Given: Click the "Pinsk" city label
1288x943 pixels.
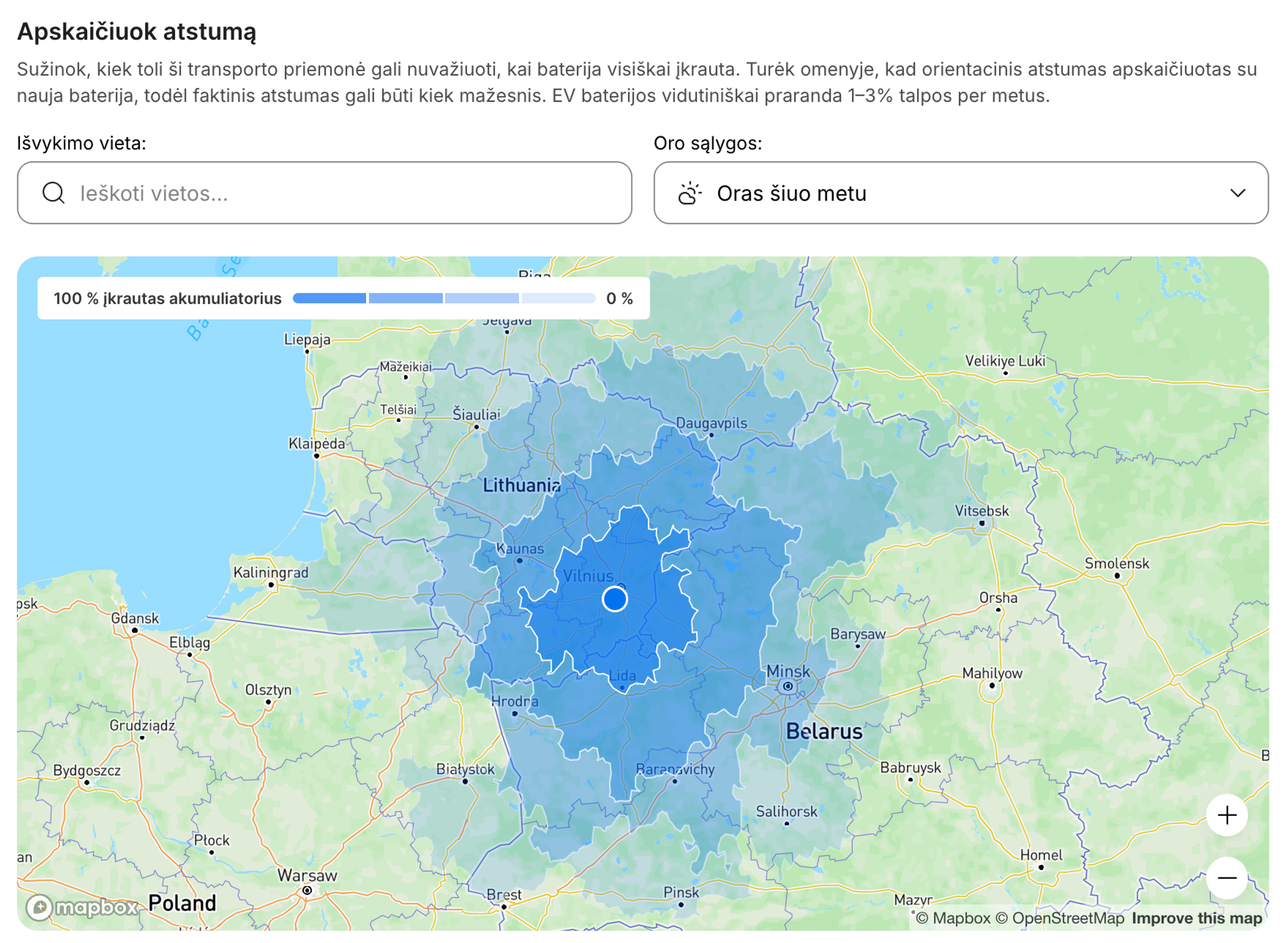Looking at the screenshot, I should pos(681,892).
